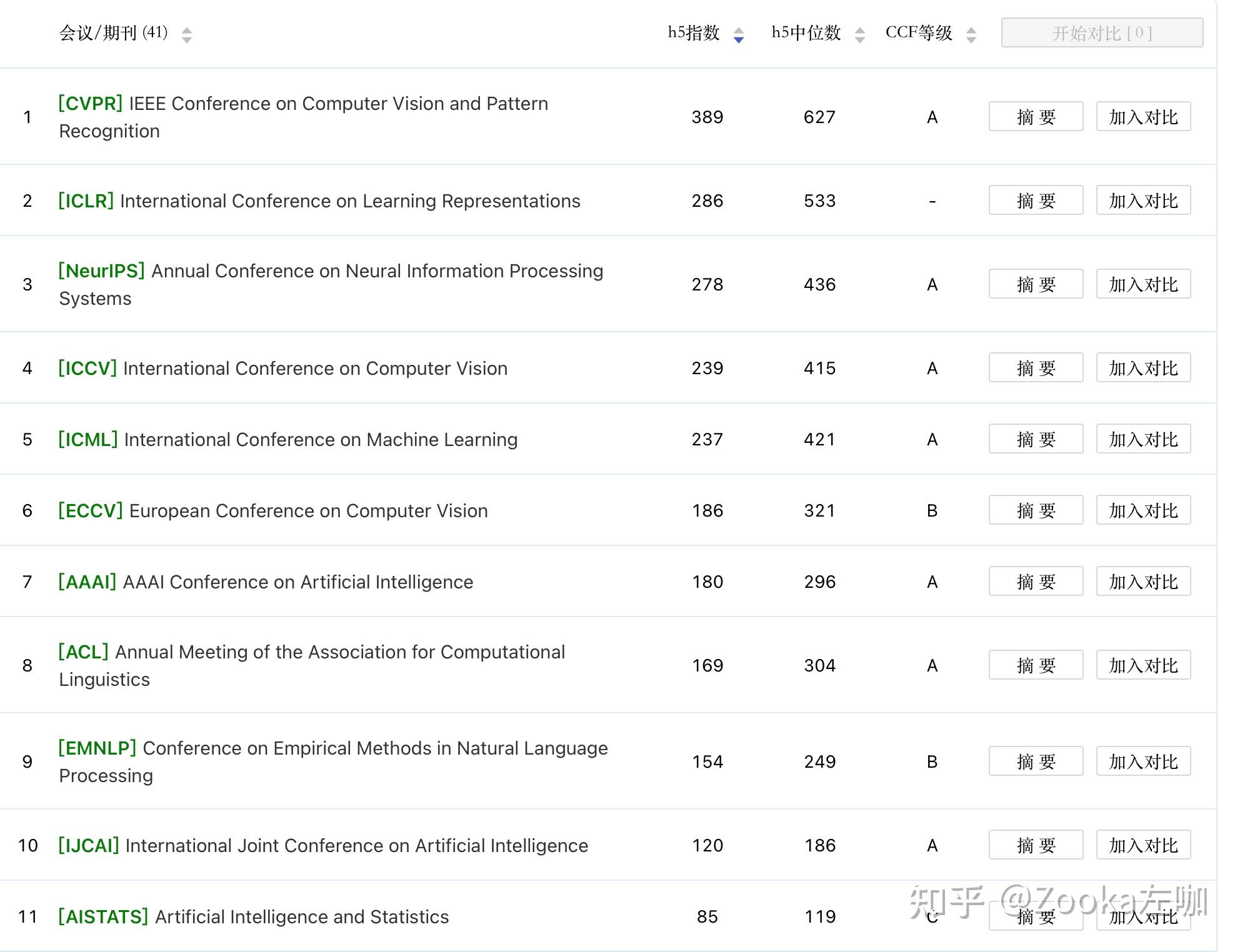Add CVPR to comparison with 加入对比
This screenshot has height=952, width=1240.
click(1144, 117)
